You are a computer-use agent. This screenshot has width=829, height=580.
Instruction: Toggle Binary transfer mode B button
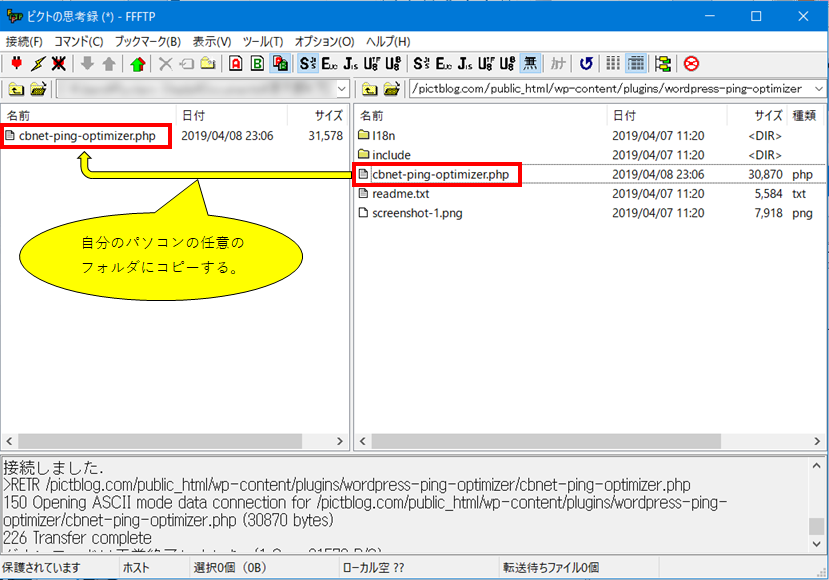tap(257, 64)
